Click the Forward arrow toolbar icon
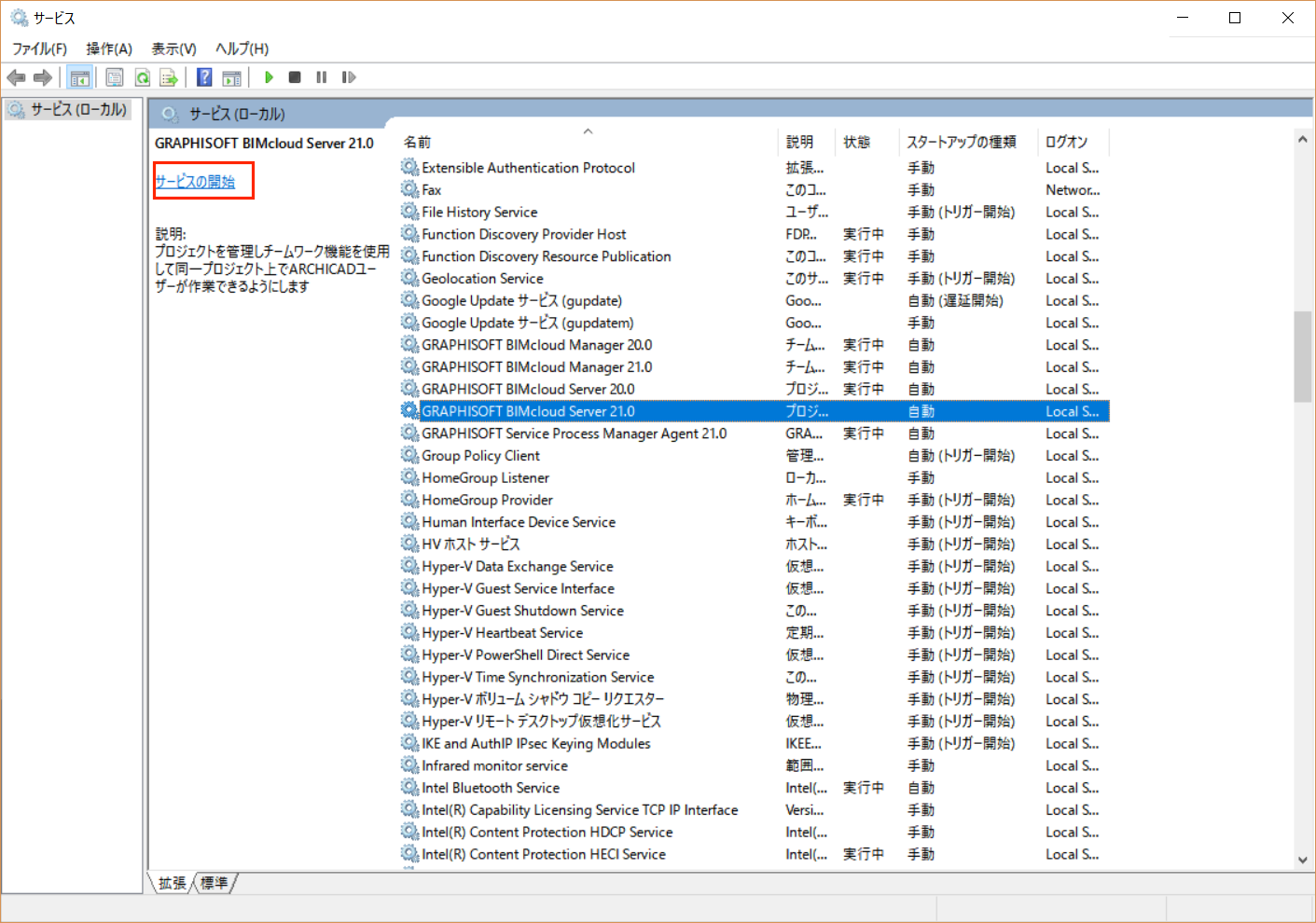Viewport: 1316px width, 923px height. (43, 77)
